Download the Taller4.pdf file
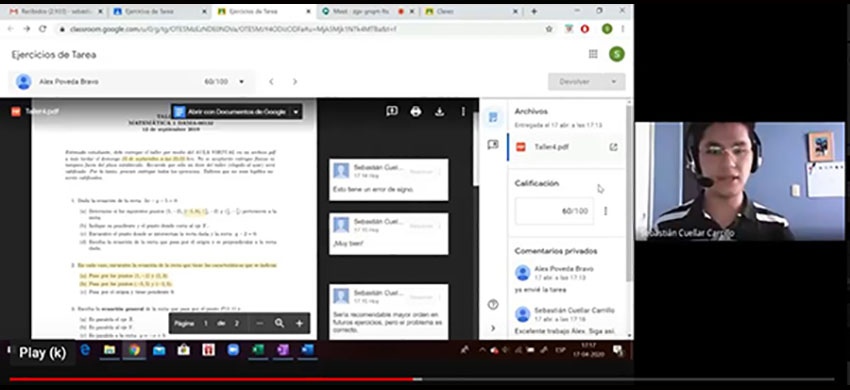Viewport: 850px width, 390px height. 440,111
